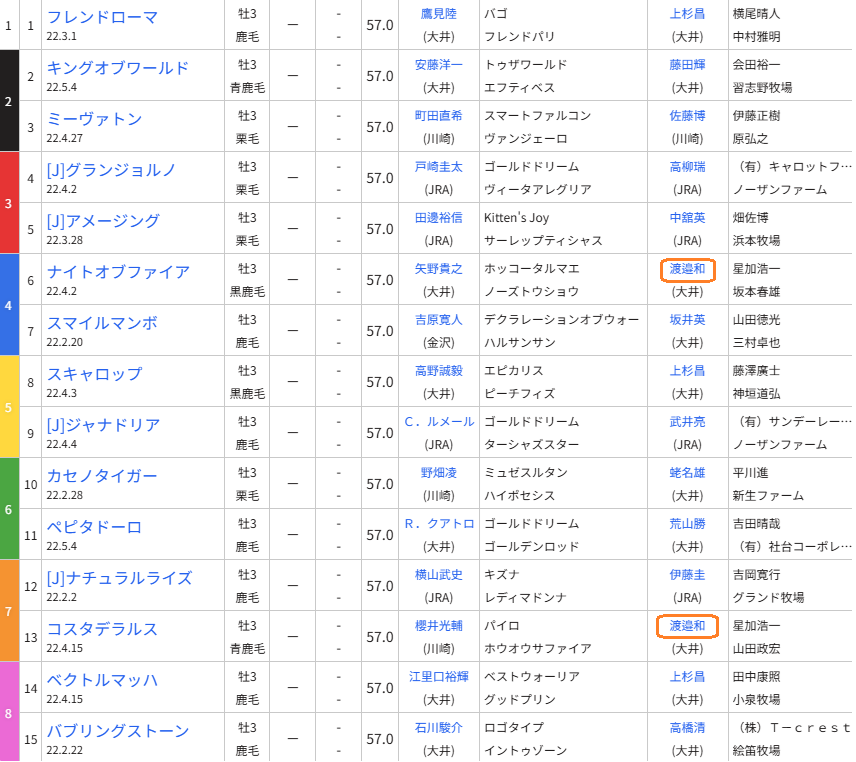Open trainer 上杉昌 in スキャロップ row
This screenshot has height=762, width=856.
pos(687,371)
